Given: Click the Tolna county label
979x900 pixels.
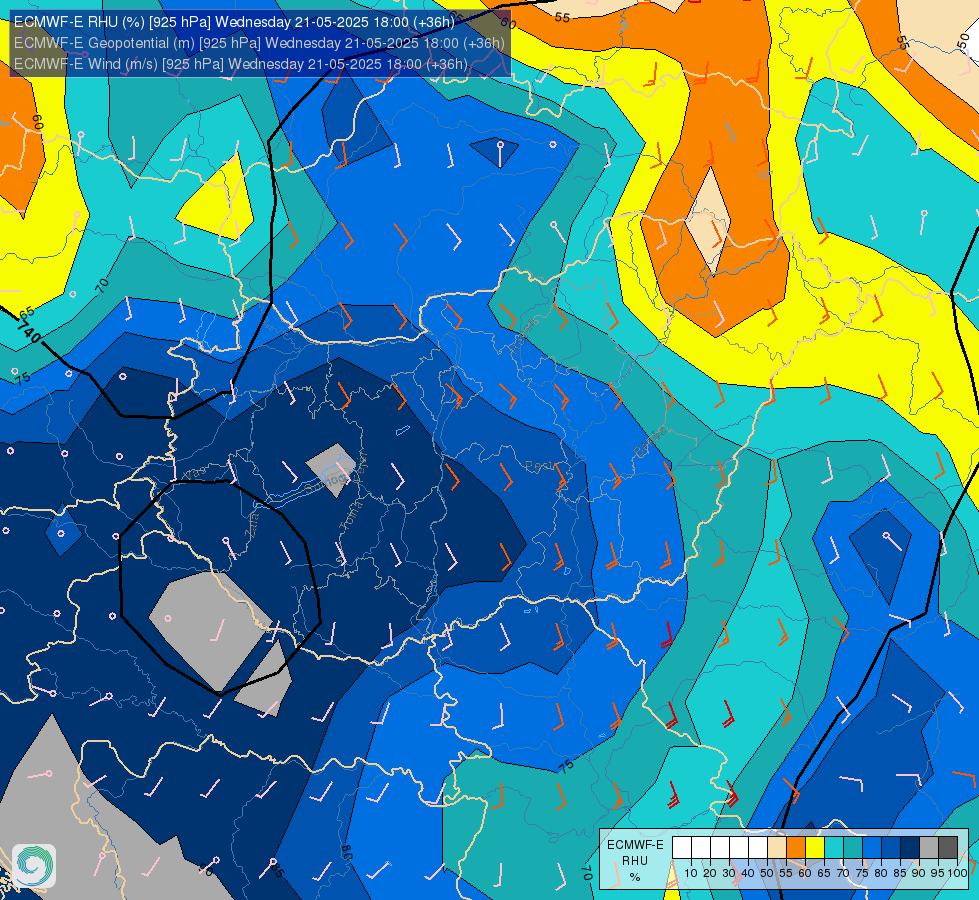Looking at the screenshot, I should (x=351, y=515).
